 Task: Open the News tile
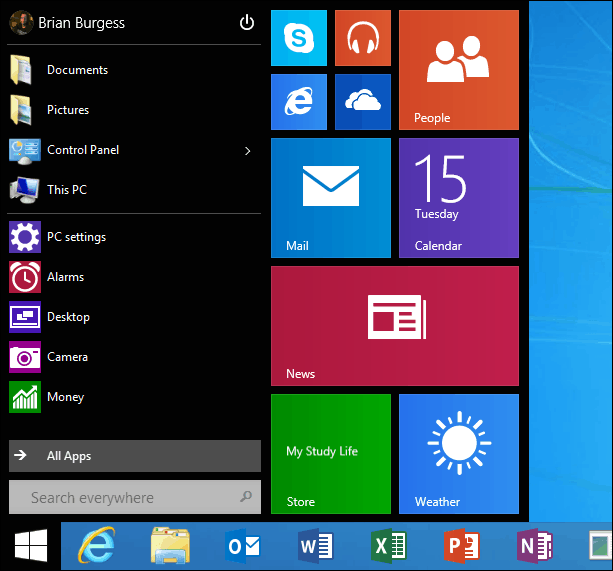[x=395, y=326]
